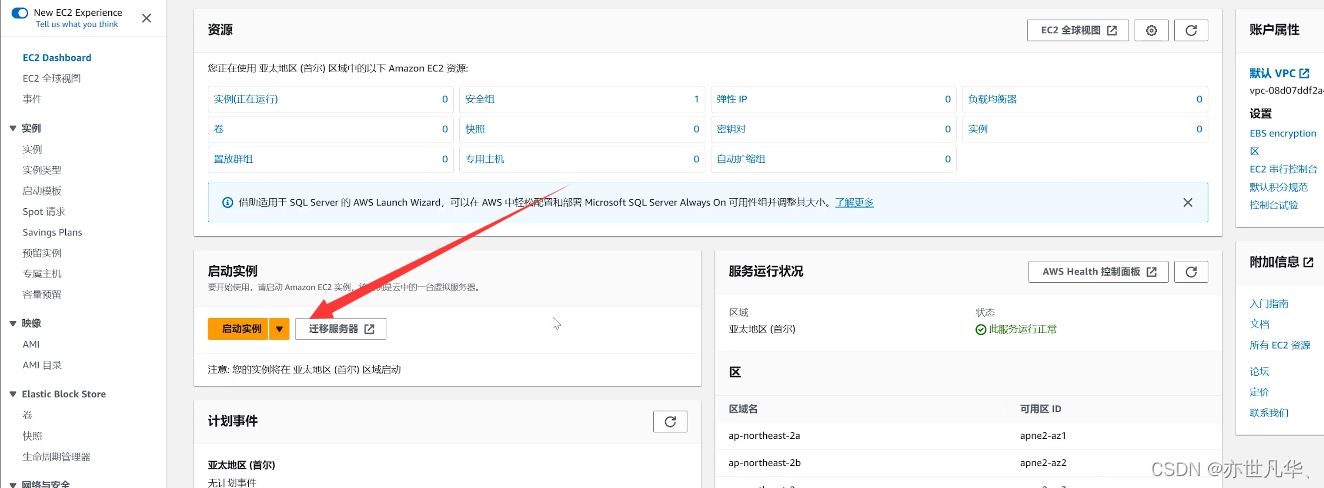The image size is (1324, 488).
Task: Open EC2 全球视图 in sidebar
Action: click(51, 78)
